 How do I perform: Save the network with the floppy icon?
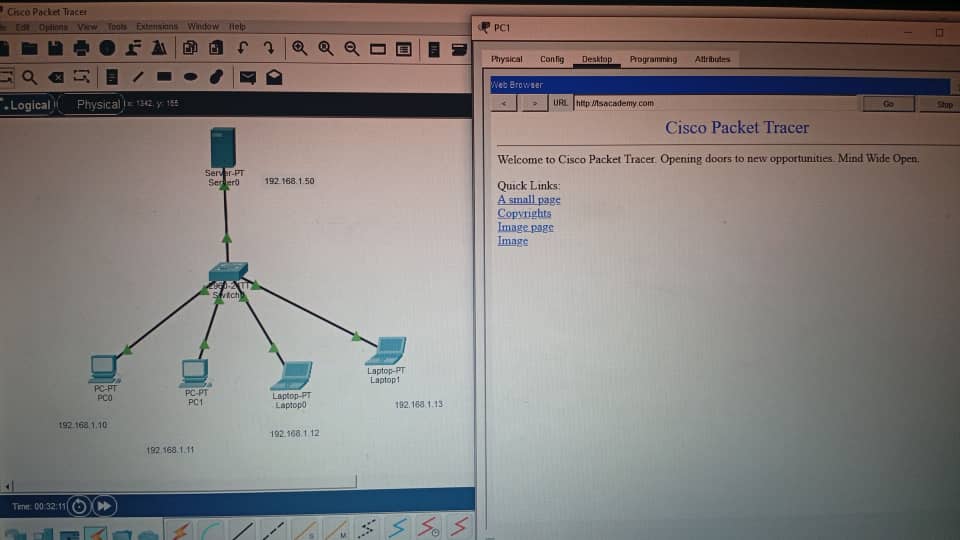click(55, 48)
